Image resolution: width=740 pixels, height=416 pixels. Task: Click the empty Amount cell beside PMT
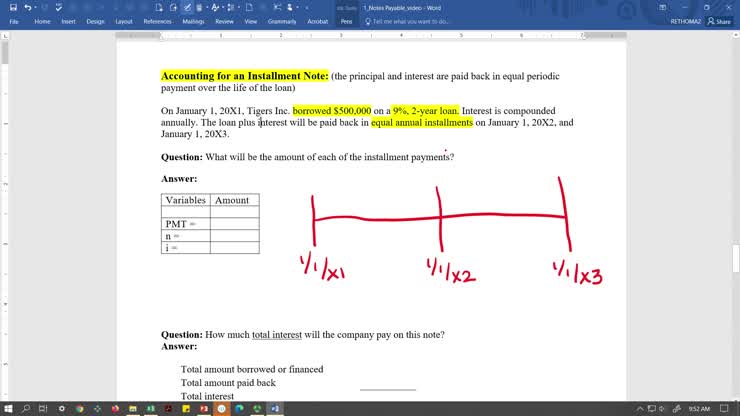234,223
